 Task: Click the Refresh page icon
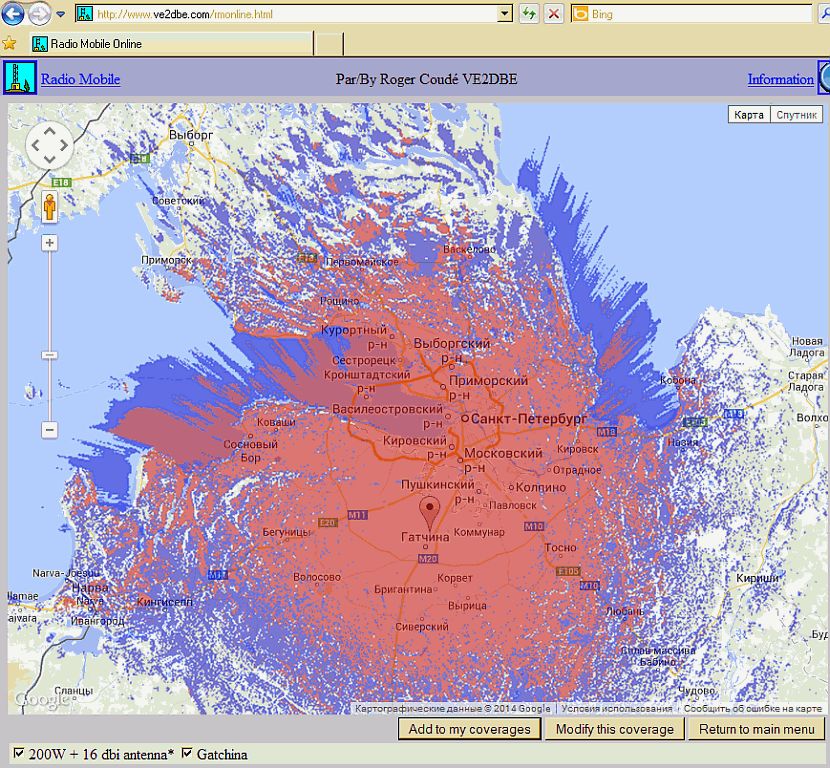point(529,14)
